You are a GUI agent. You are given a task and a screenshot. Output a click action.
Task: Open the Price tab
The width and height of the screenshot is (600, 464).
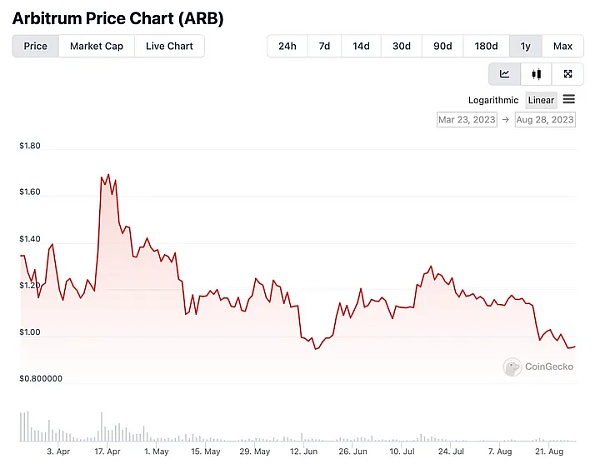tap(35, 46)
